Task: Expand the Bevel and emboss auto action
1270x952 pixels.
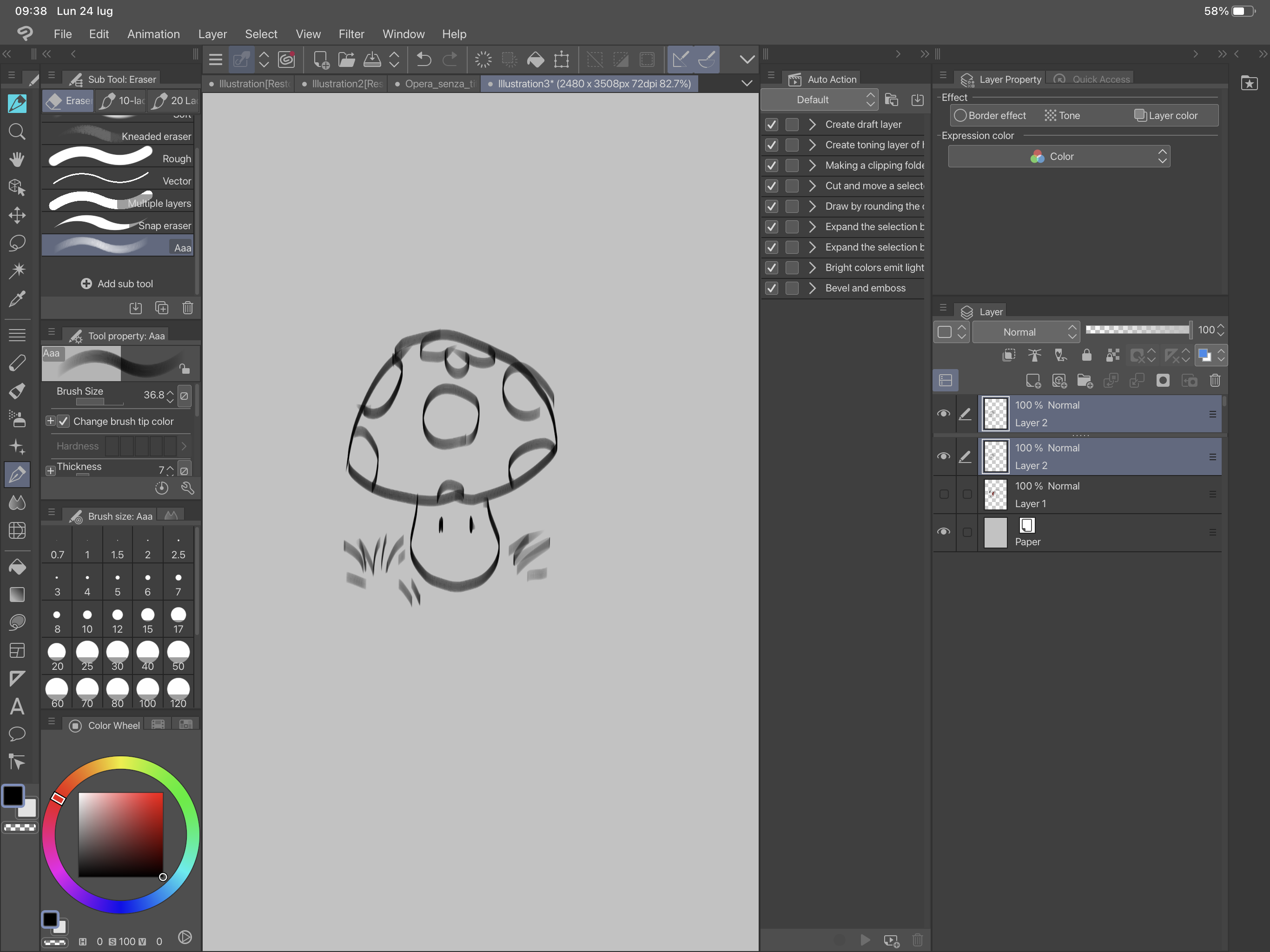Action: click(x=813, y=288)
